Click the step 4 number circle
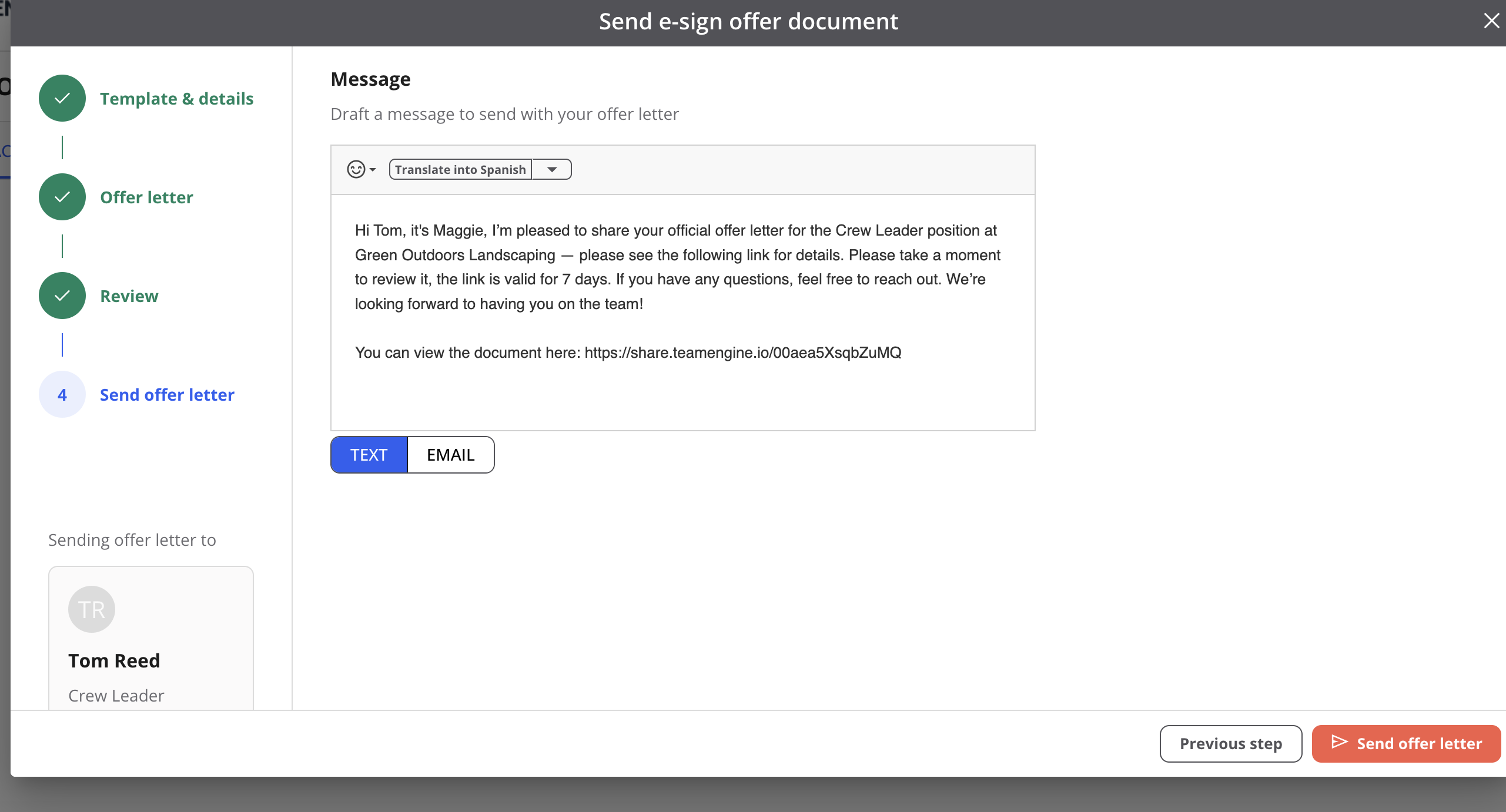The height and width of the screenshot is (812, 1506). click(62, 394)
